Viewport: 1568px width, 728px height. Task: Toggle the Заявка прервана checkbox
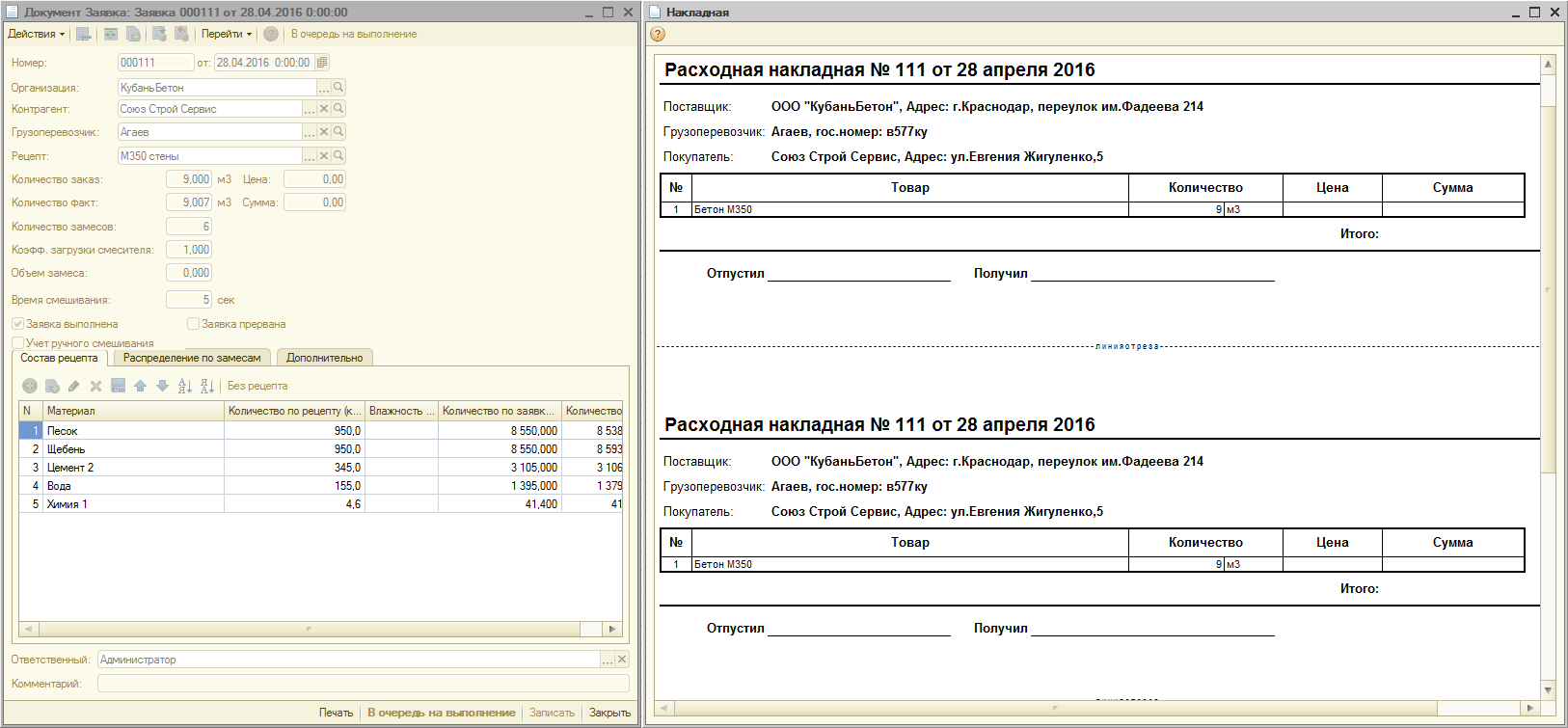click(193, 324)
